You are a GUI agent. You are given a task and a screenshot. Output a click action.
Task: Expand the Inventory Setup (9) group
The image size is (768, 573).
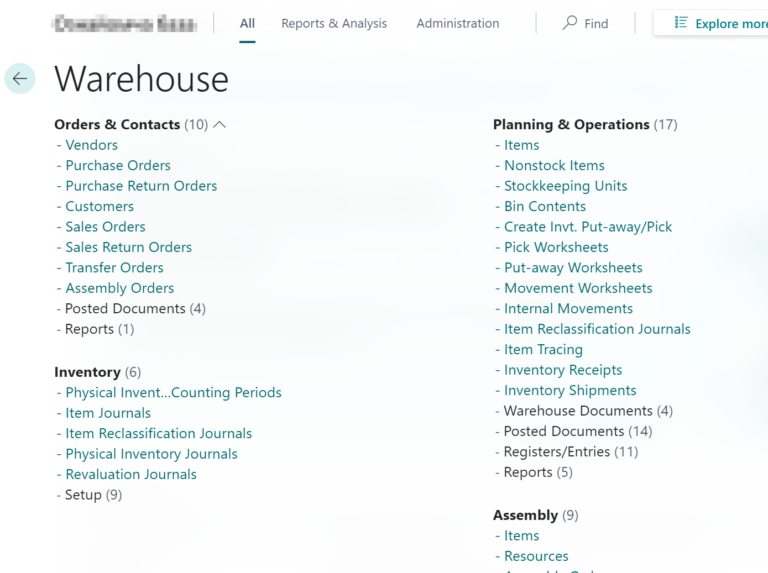pyautogui.click(x=93, y=495)
